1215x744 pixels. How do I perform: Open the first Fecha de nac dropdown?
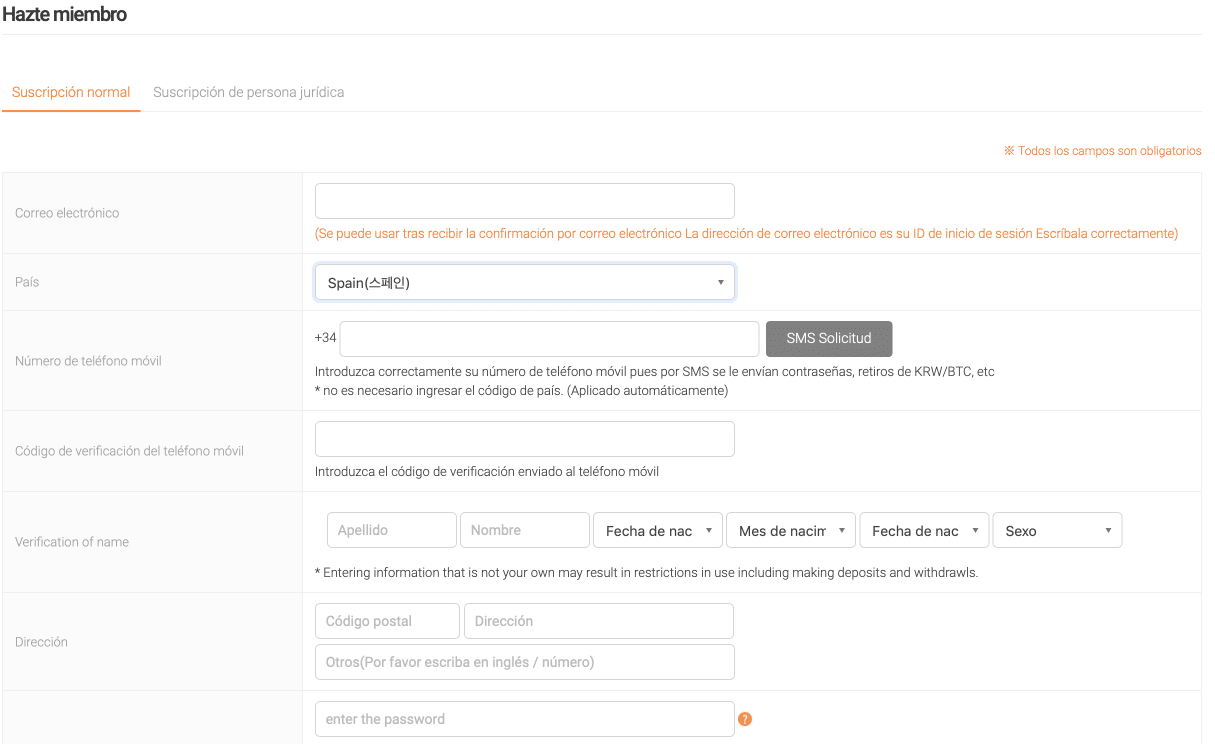click(x=658, y=530)
